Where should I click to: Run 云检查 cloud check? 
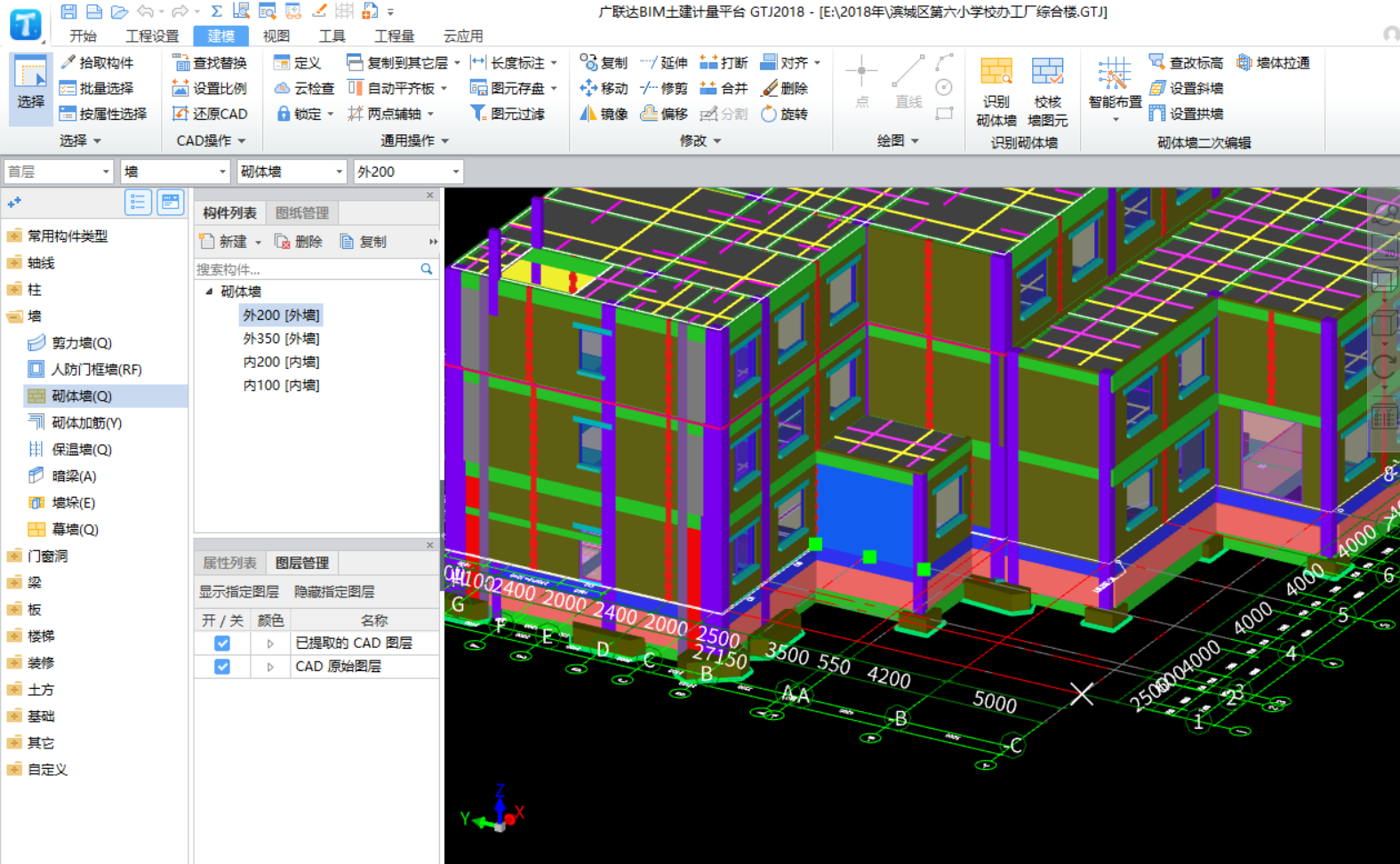point(304,88)
